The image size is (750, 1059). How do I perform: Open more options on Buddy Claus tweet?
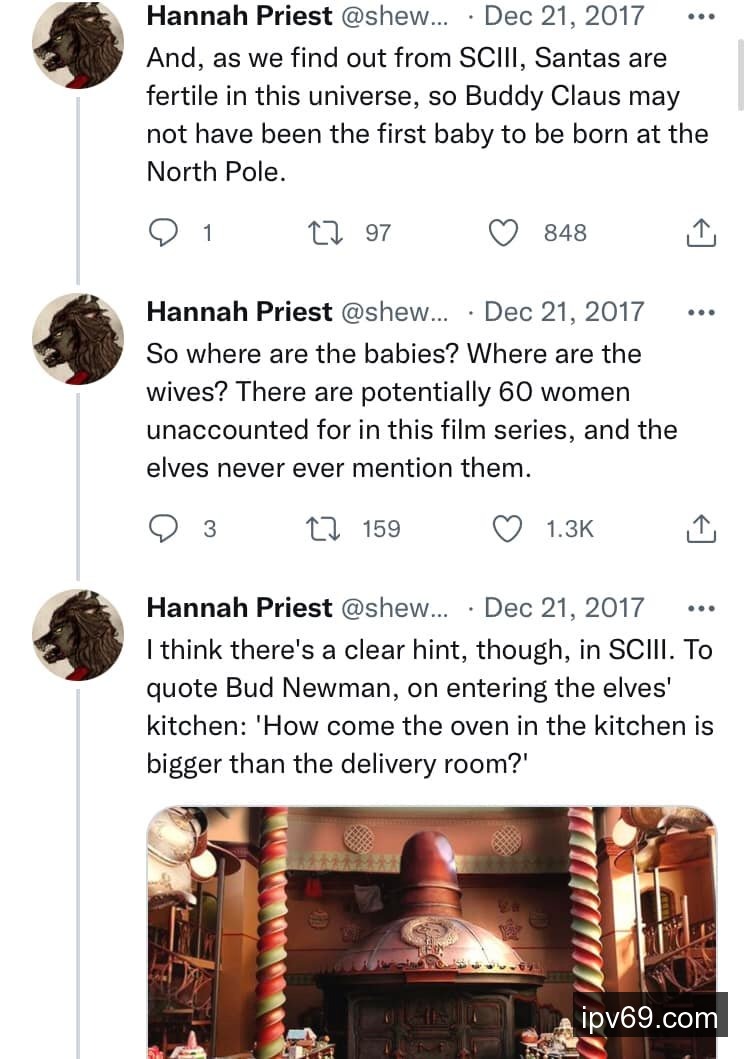coord(702,17)
